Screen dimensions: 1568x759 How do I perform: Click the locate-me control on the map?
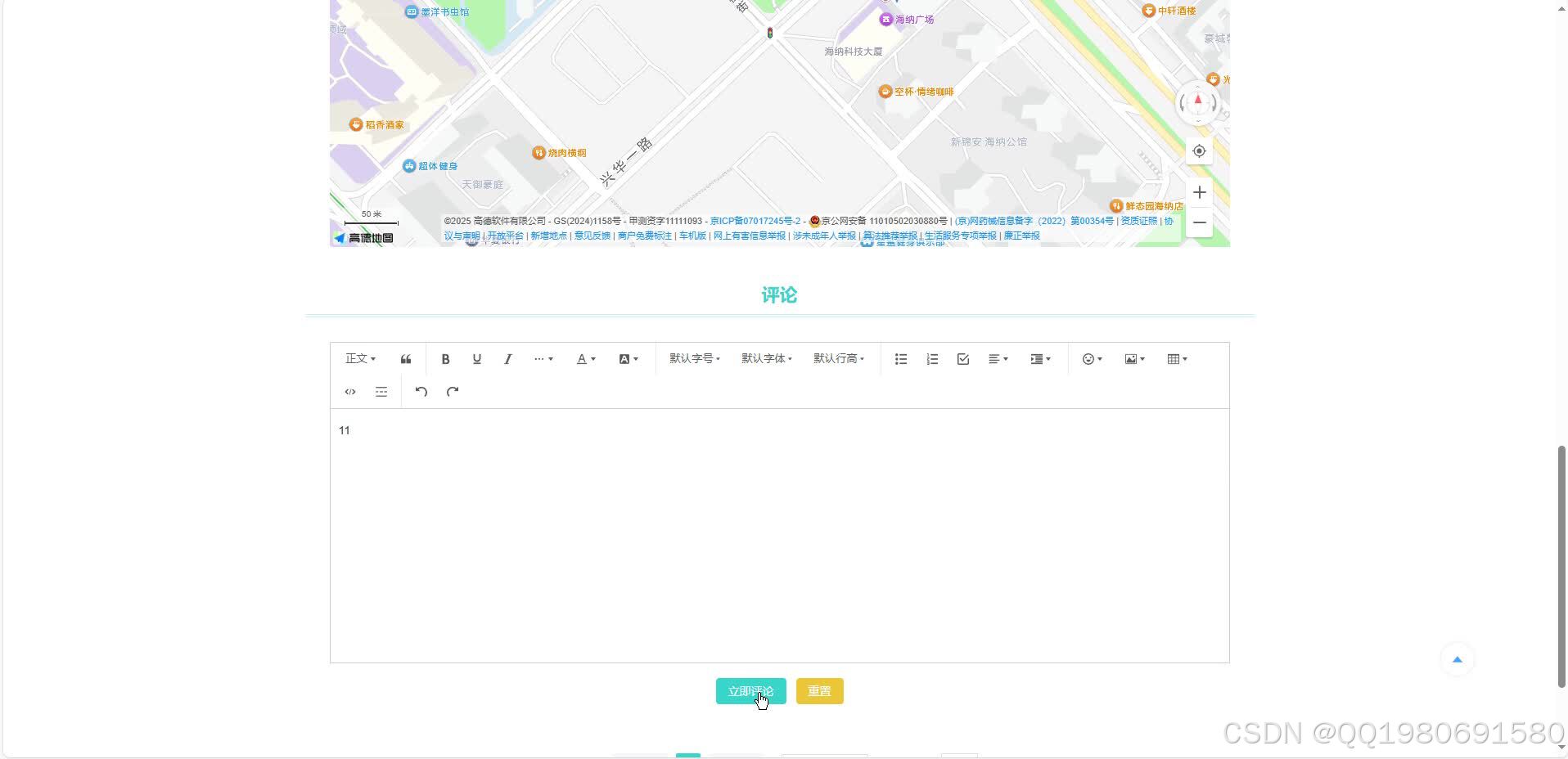pos(1198,150)
